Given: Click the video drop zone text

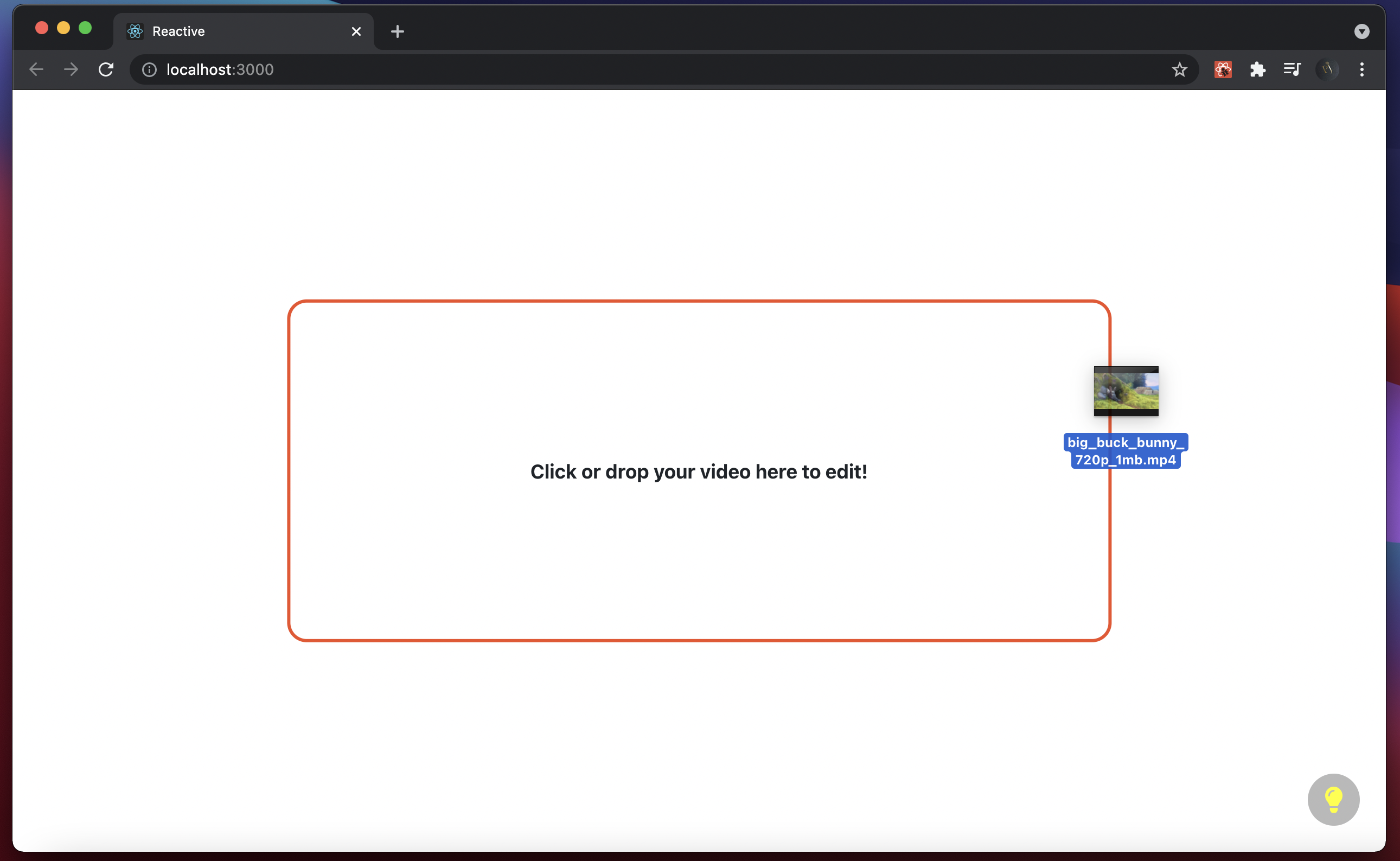Looking at the screenshot, I should [699, 471].
